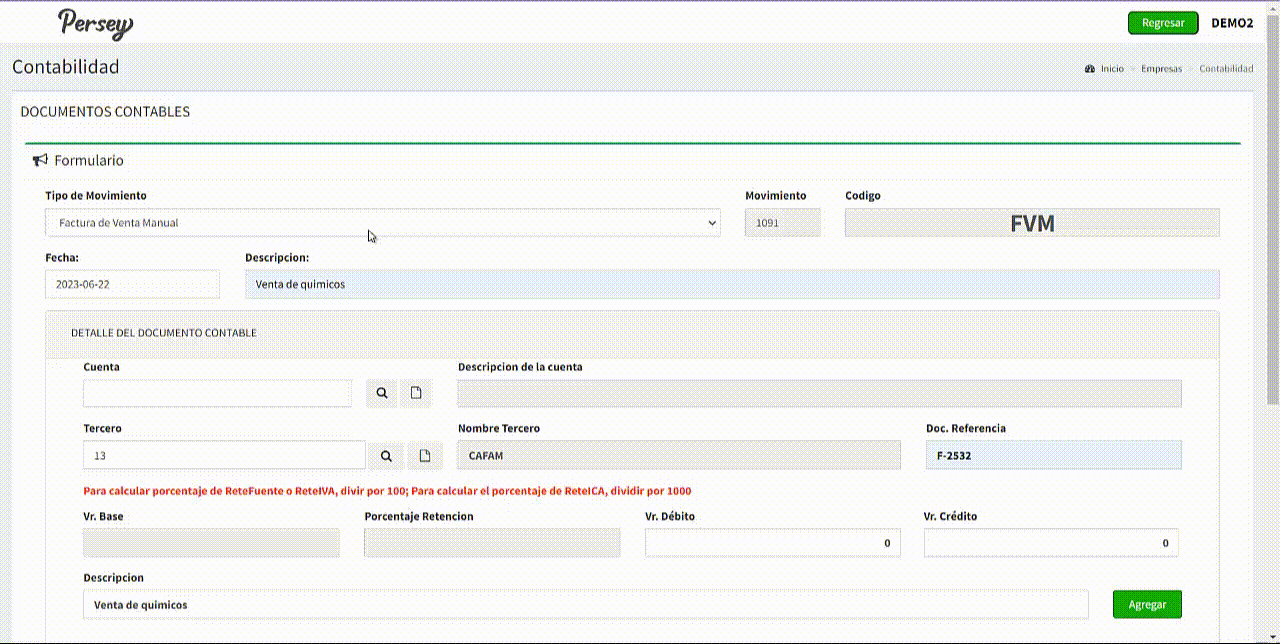Go to Inicio breadcrumb link

click(1112, 69)
